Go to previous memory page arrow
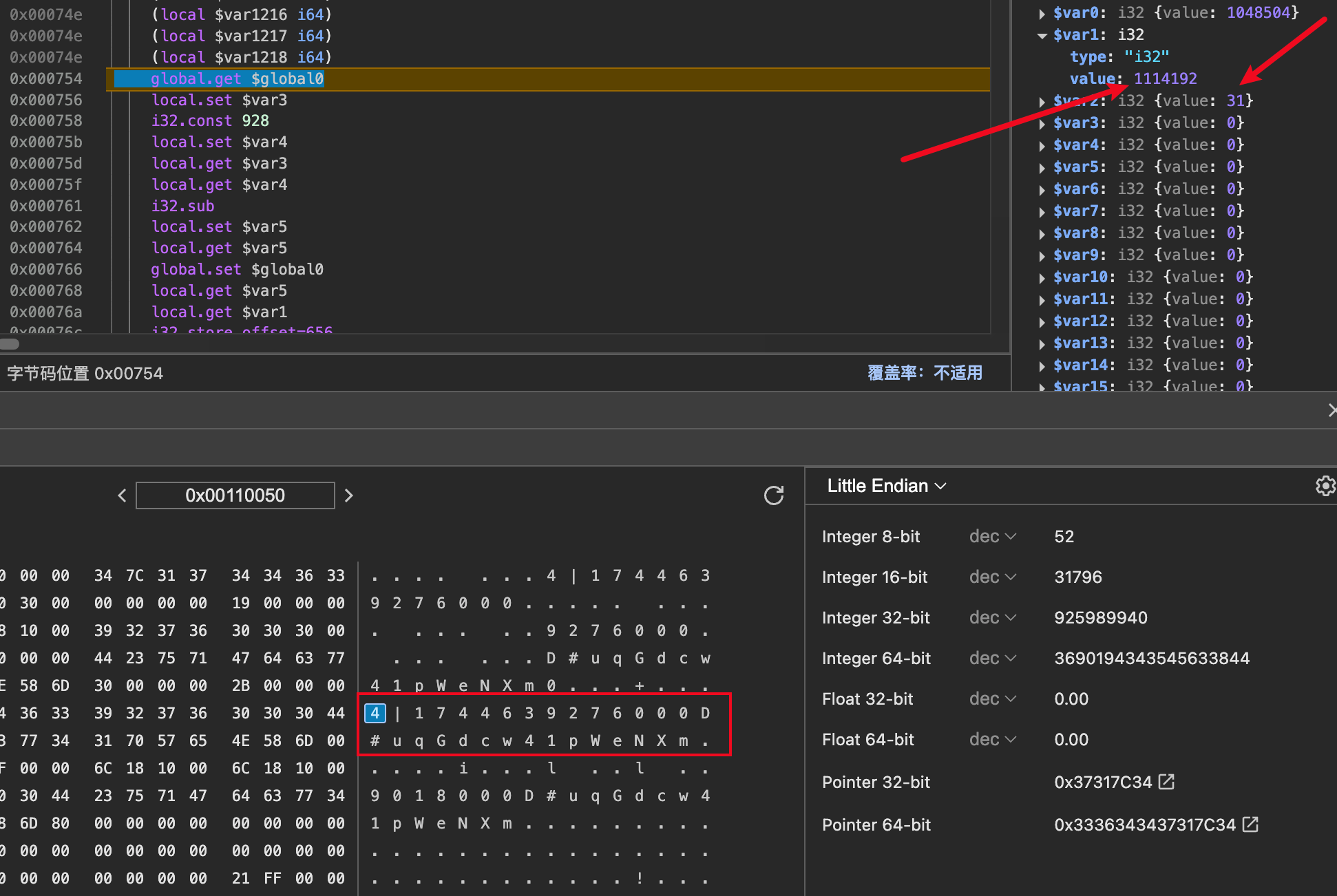 coord(122,495)
